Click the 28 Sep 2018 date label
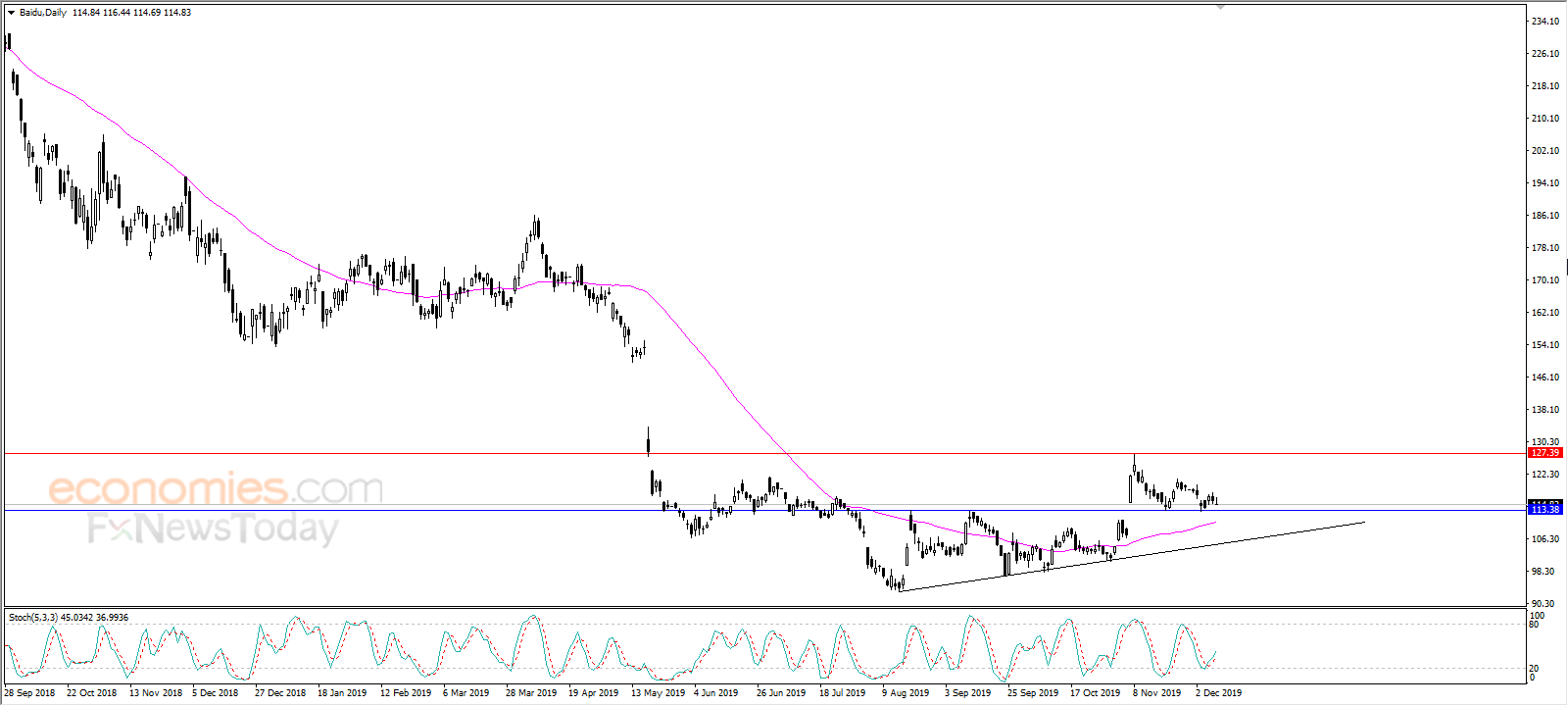 pos(29,693)
